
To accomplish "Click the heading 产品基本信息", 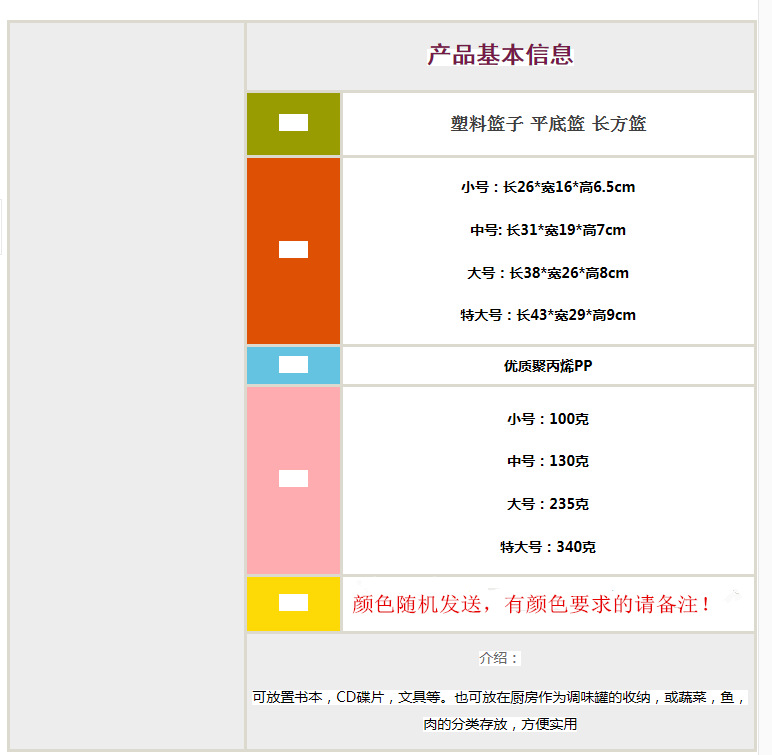I will pos(500,55).
